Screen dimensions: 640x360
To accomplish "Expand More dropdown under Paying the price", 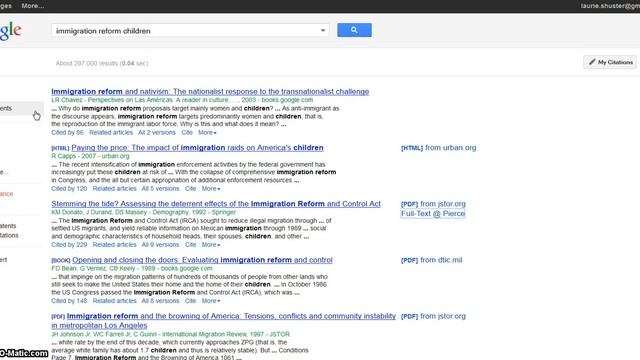I will point(211,189).
